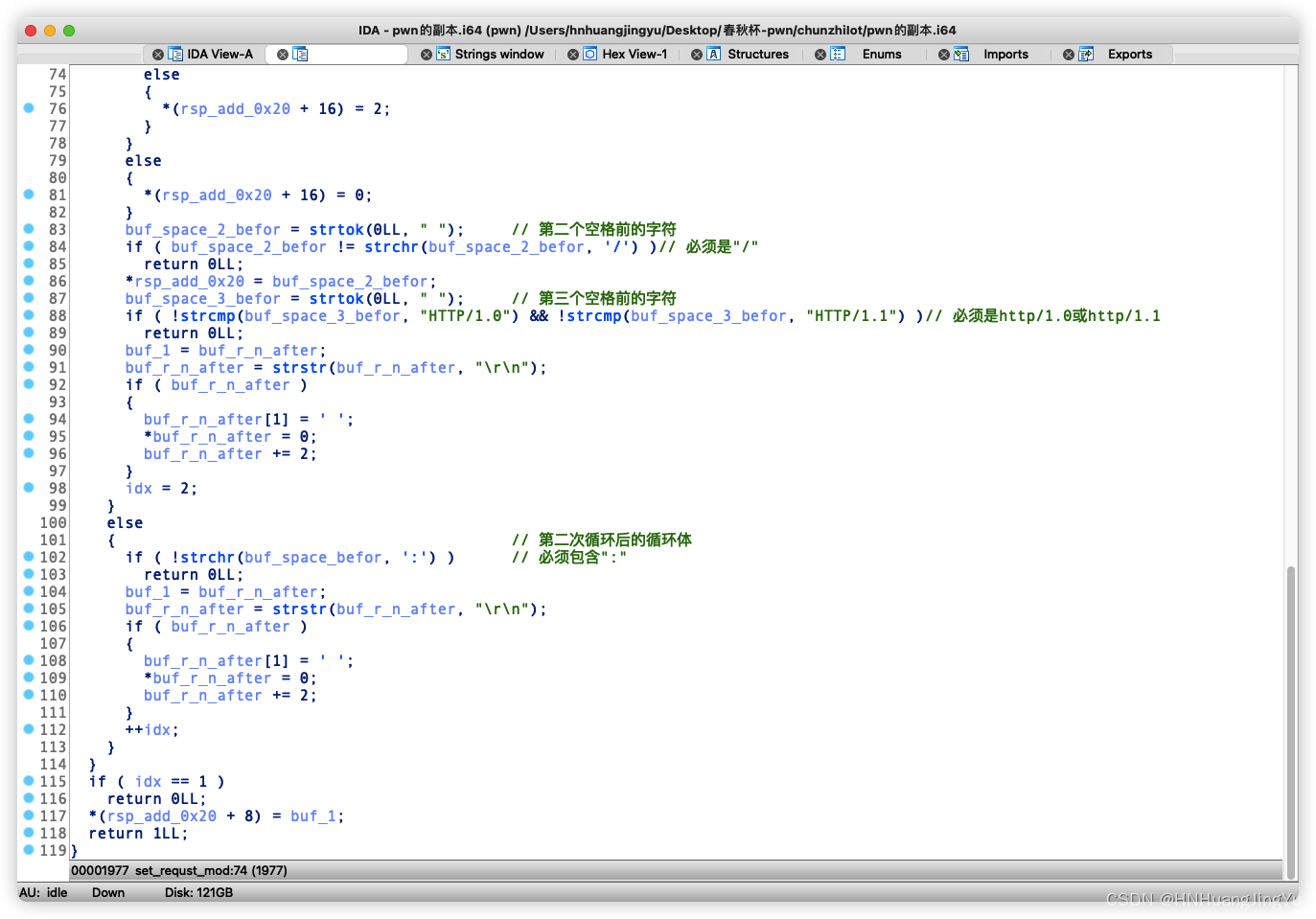Close the Enums tab

[x=820, y=55]
